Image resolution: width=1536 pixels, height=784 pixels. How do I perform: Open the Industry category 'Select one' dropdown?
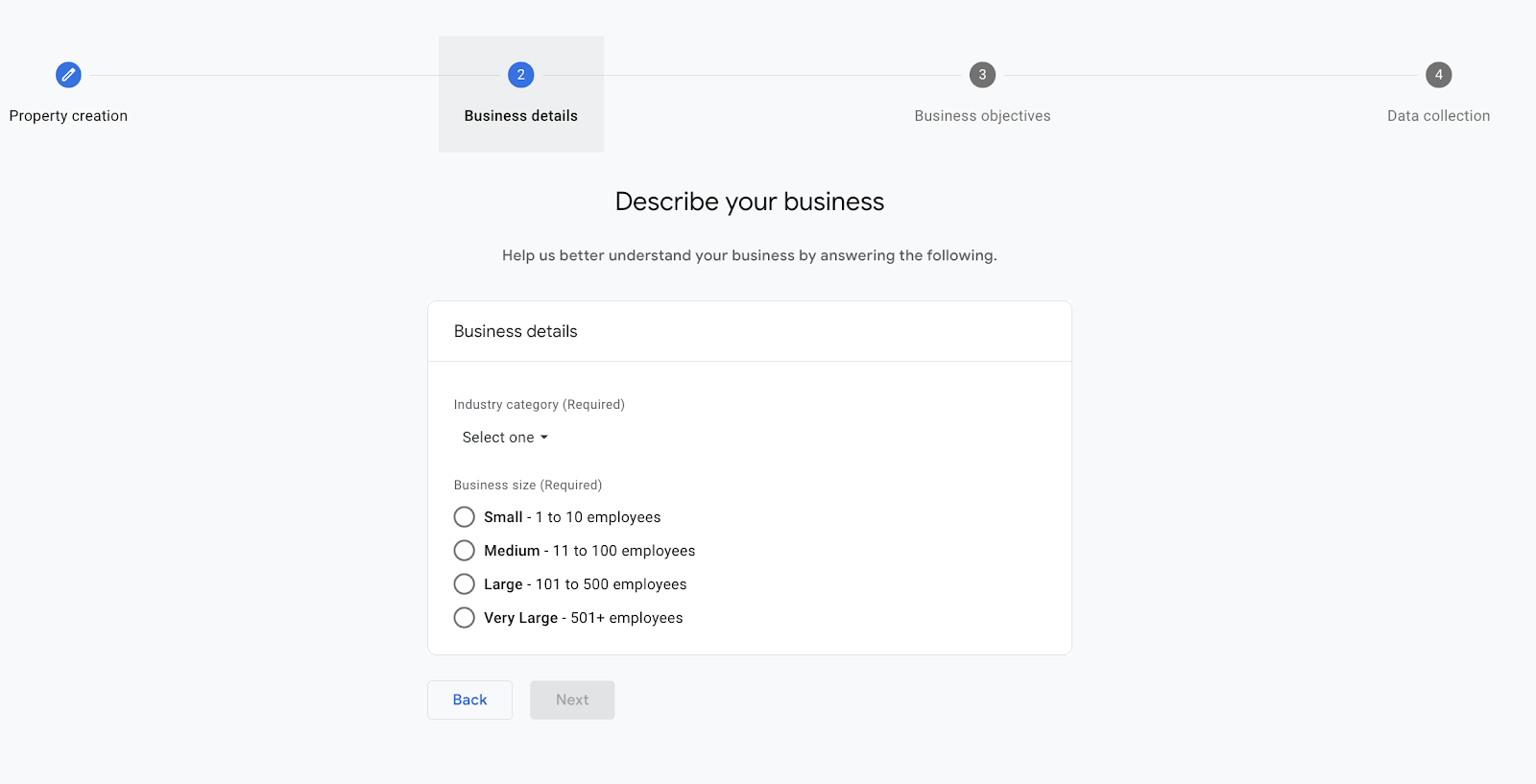499,438
